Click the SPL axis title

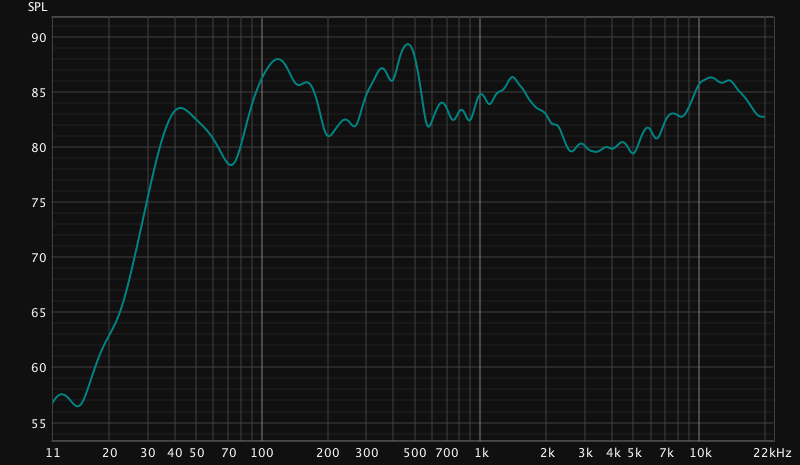coord(37,7)
